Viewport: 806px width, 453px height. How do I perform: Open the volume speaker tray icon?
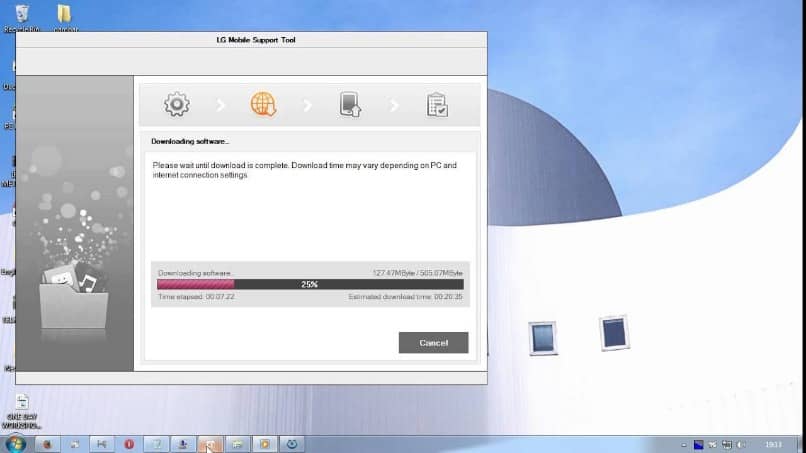click(741, 445)
